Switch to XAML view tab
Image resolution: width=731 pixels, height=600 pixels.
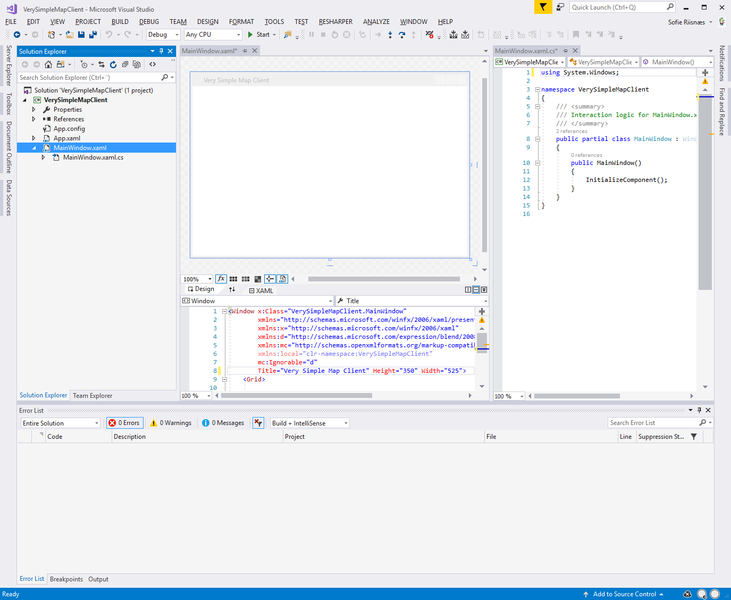[x=261, y=290]
